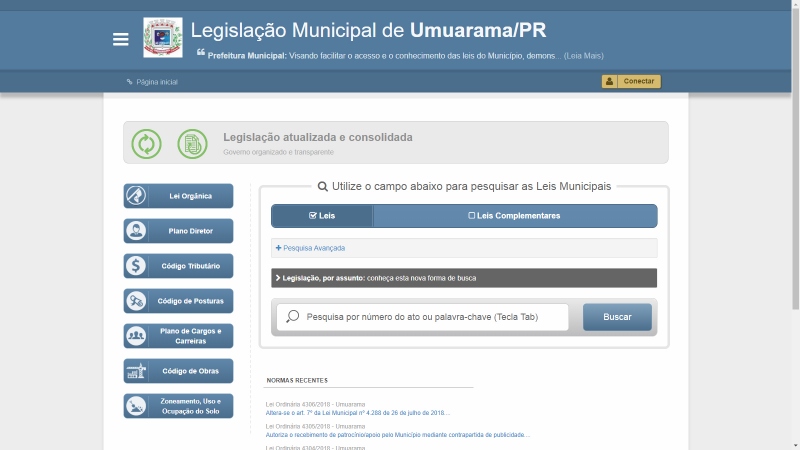Viewport: 800px width, 450px height.
Task: Open the Código Tributário section
Action: (x=178, y=266)
